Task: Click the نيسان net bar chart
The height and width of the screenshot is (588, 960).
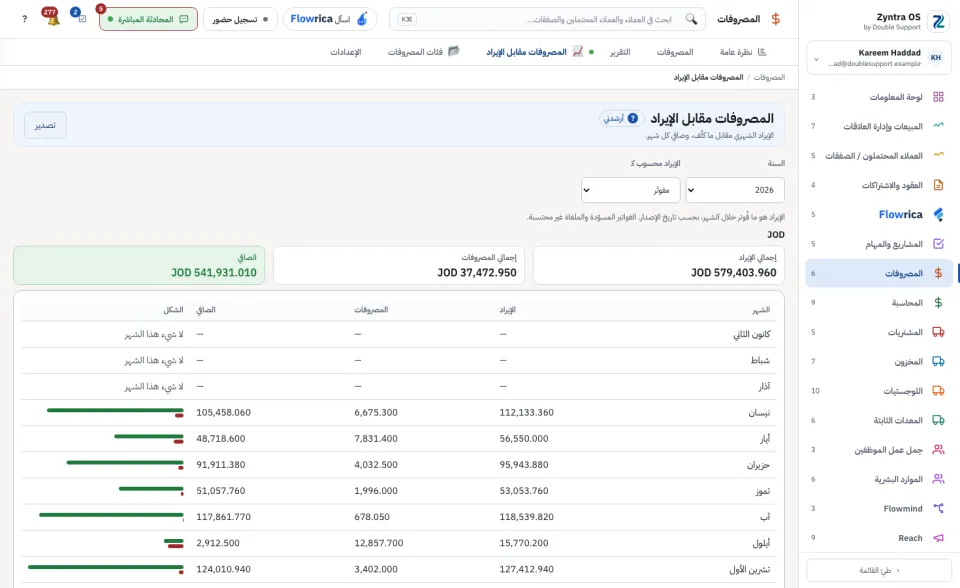Action: 115,412
